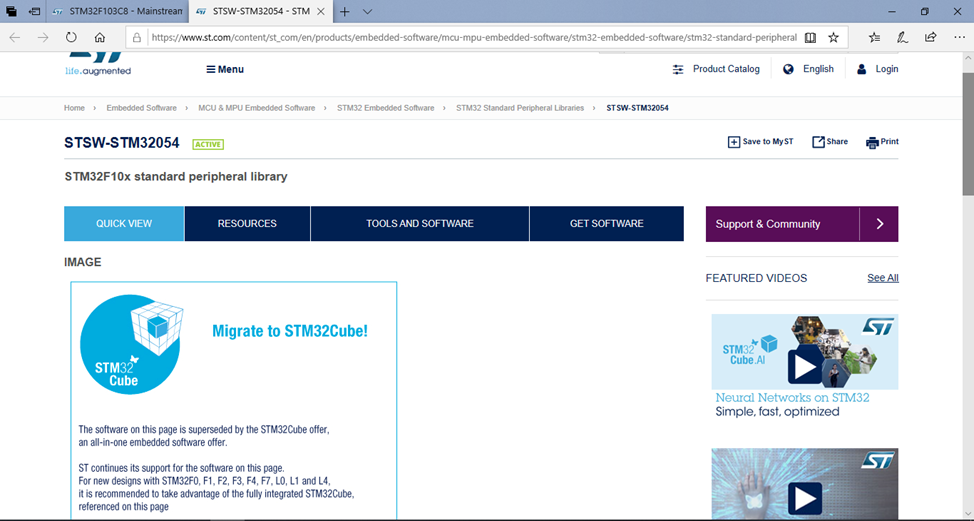Go to the browser home icon

tap(99, 37)
